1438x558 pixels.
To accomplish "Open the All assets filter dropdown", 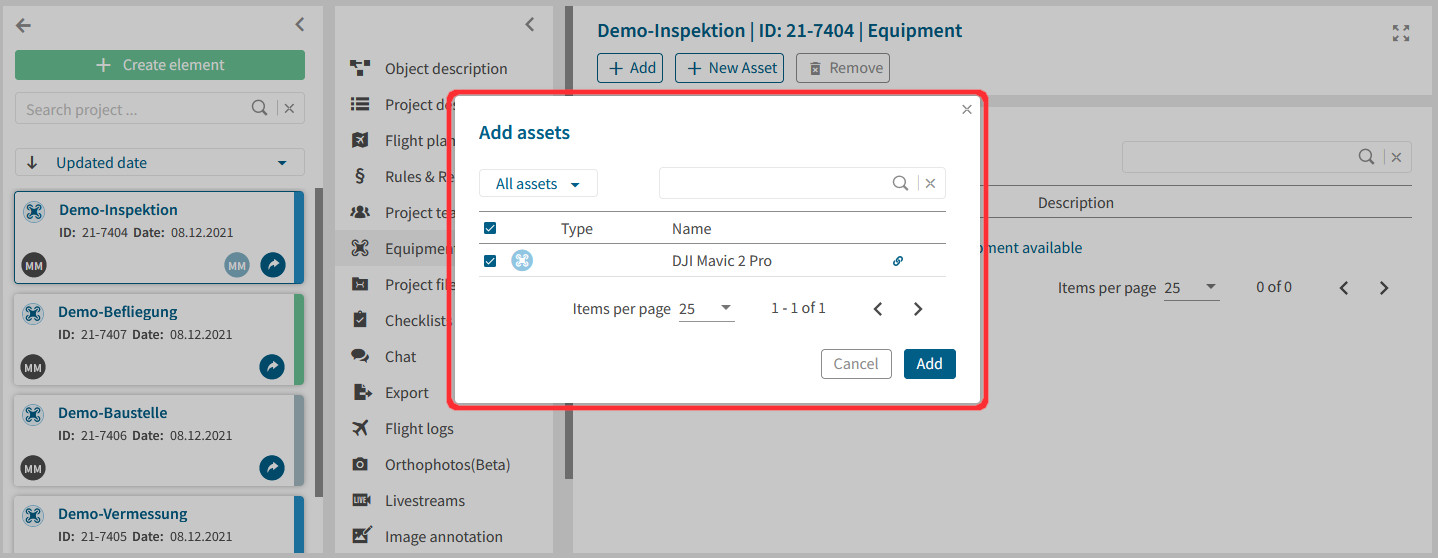I will 538,184.
